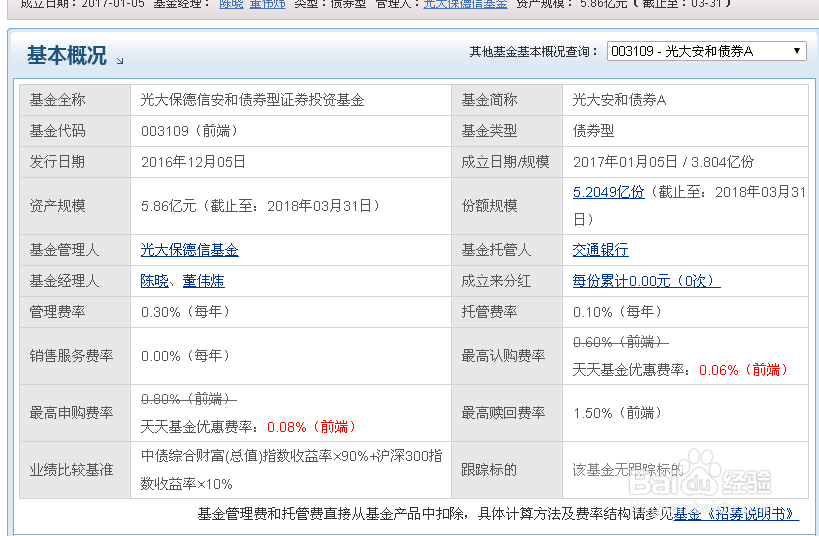Click the 托管费率 row label
The width and height of the screenshot is (819, 536).
489,312
